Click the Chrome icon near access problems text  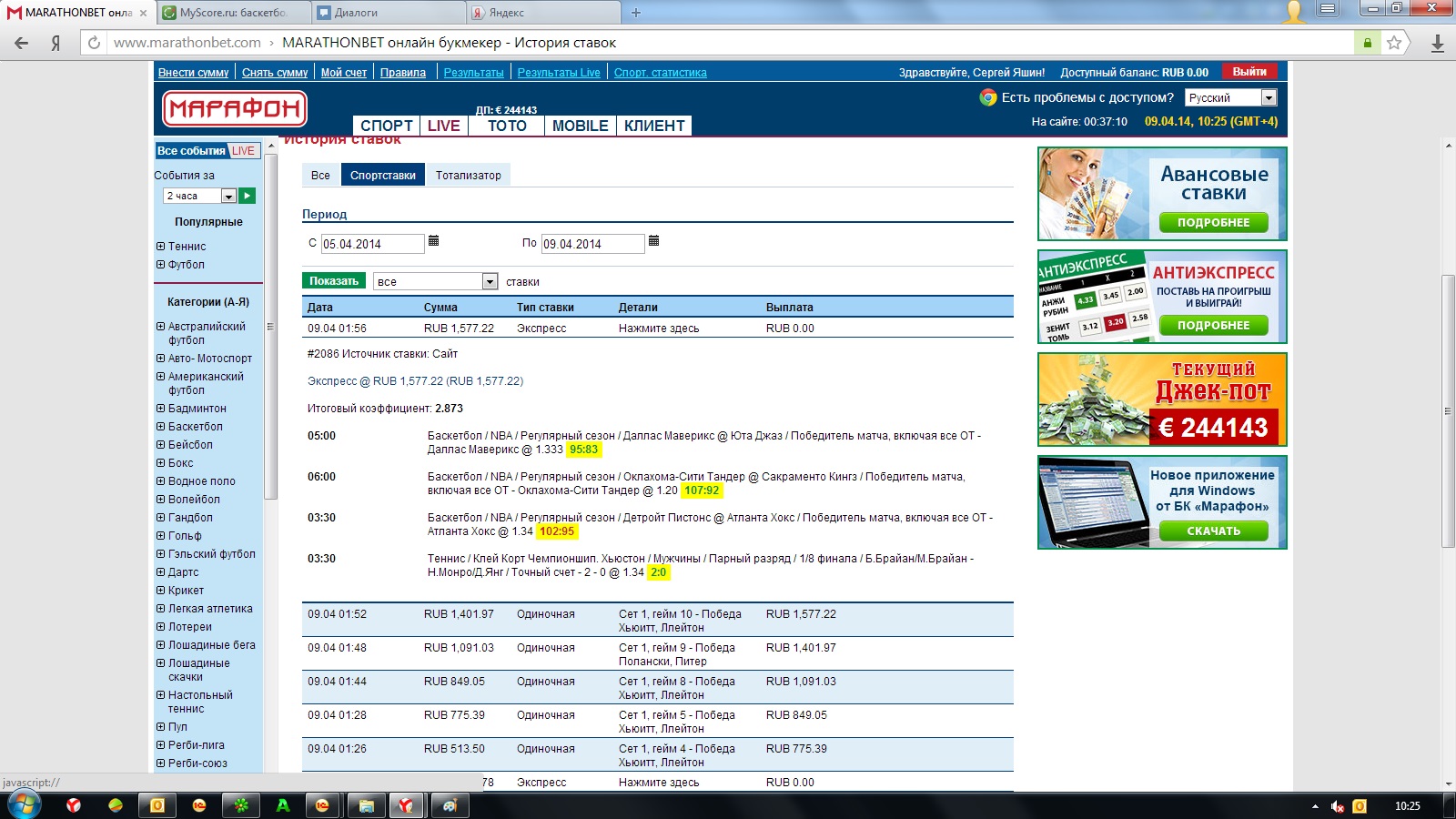(x=988, y=97)
